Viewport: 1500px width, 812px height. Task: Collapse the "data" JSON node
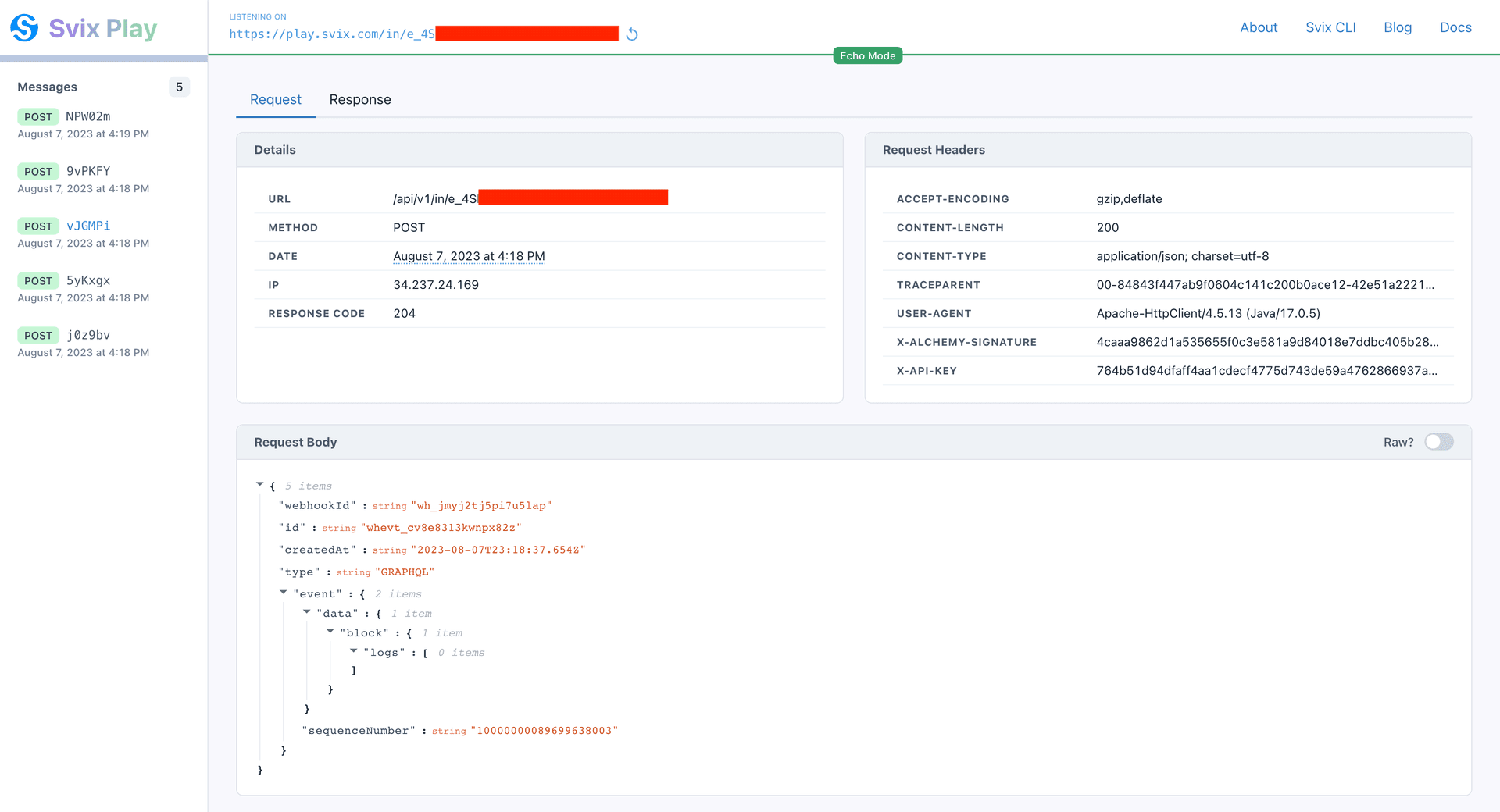(307, 612)
